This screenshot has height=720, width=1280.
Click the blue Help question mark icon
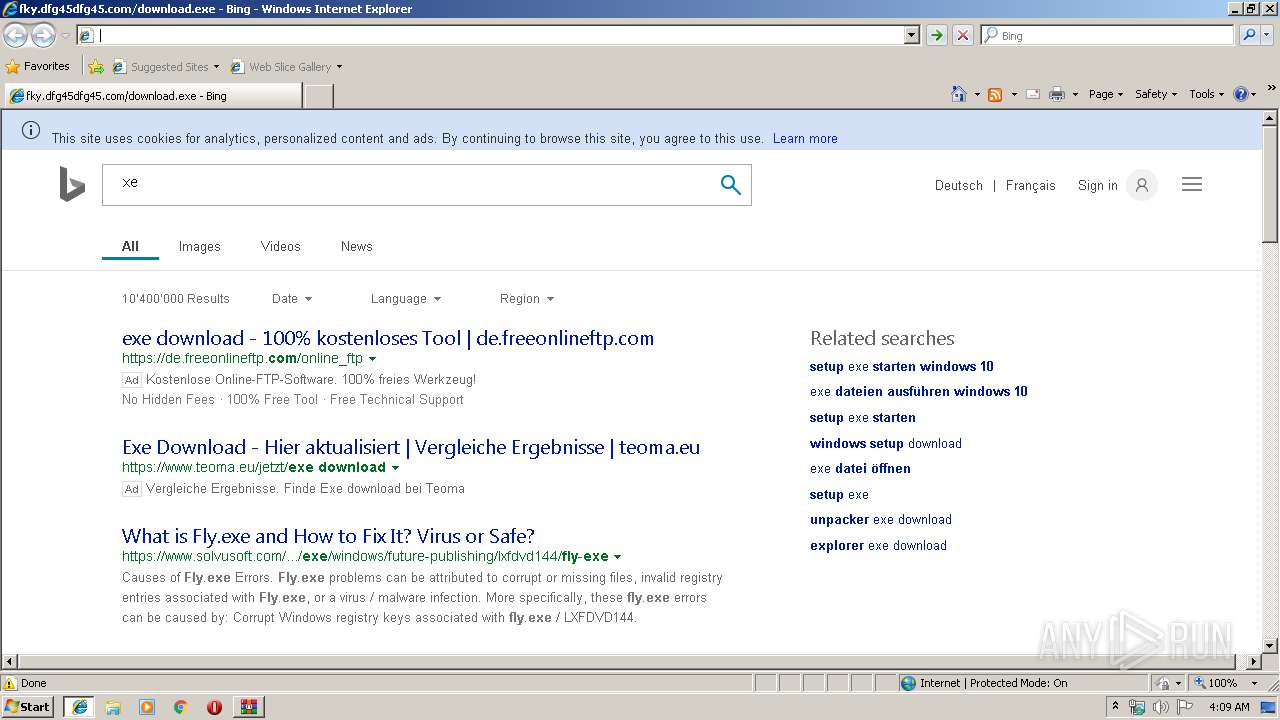click(x=1241, y=94)
